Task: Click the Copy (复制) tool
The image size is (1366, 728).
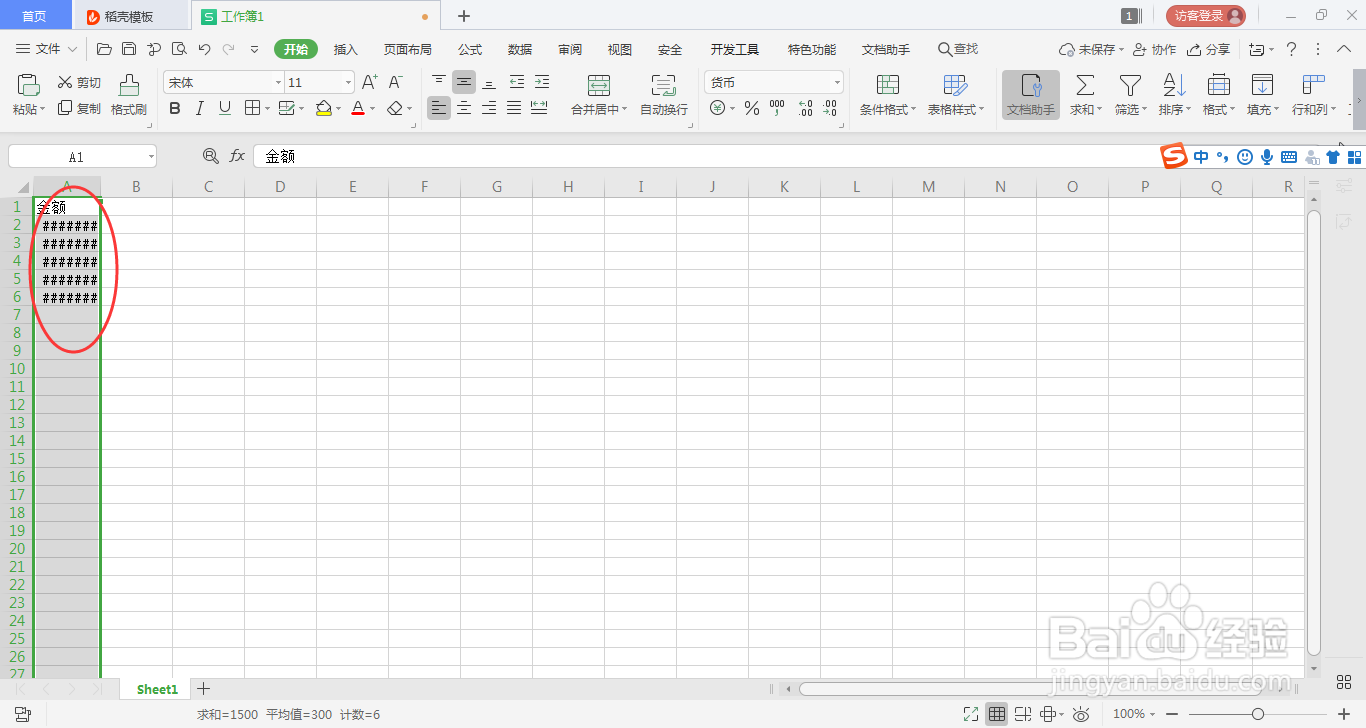Action: click(79, 108)
